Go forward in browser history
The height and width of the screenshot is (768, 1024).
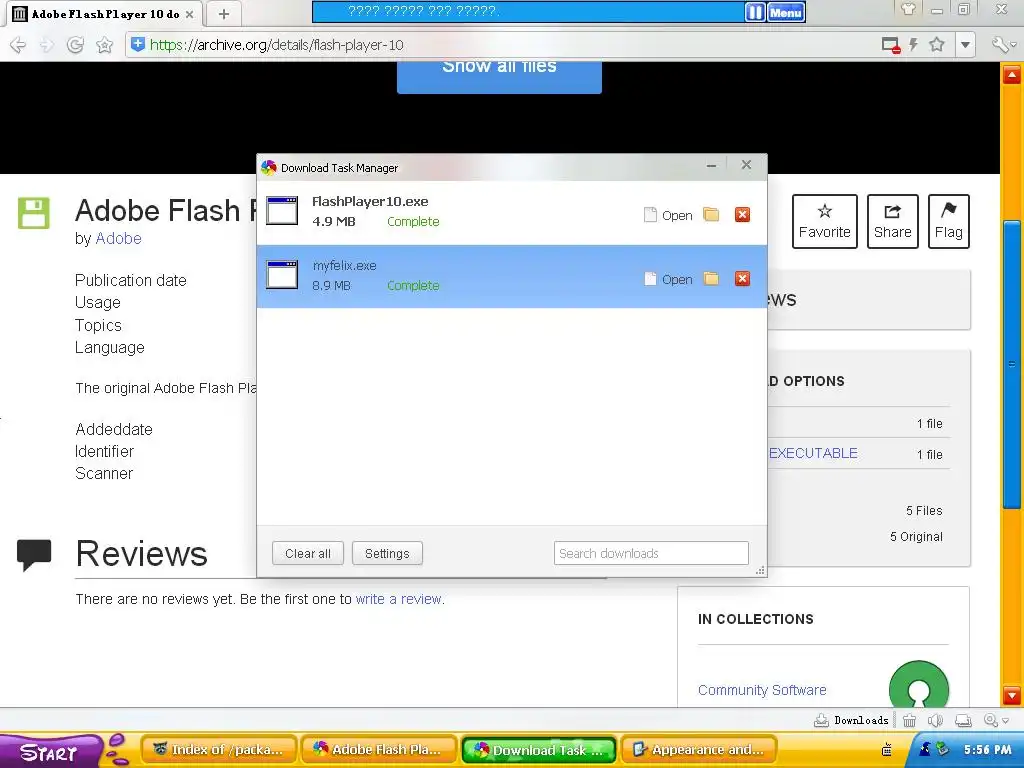[x=46, y=44]
